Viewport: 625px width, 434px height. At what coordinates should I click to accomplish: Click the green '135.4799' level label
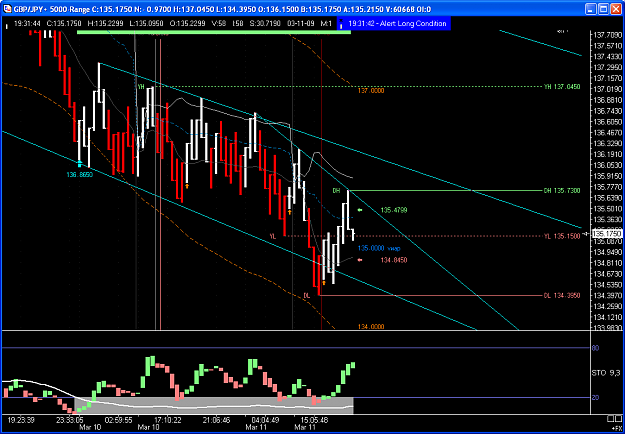pos(394,210)
